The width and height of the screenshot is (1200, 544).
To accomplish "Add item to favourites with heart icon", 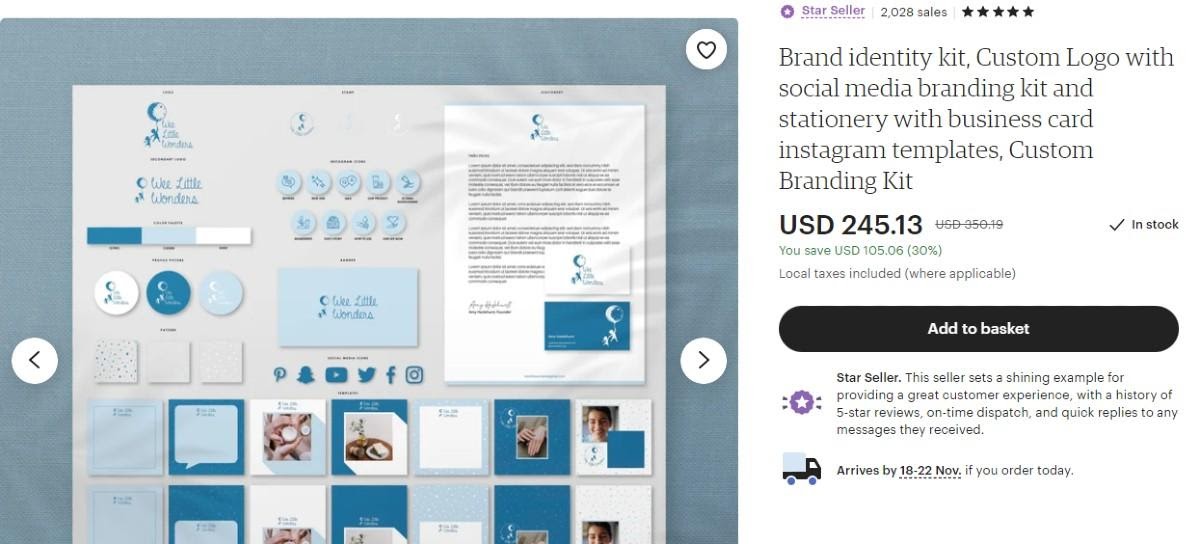I will [x=706, y=50].
